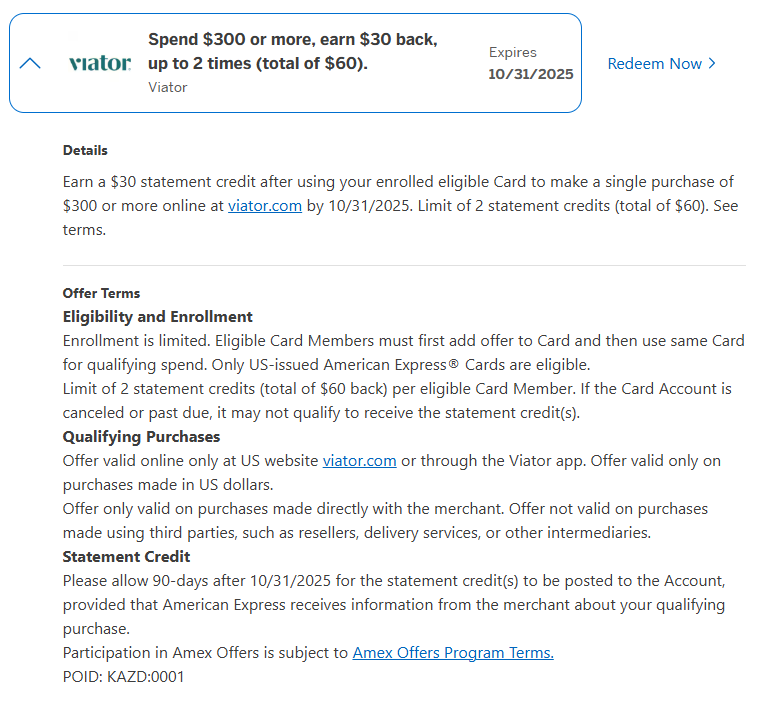Click the expiration date 10/31/2025 in card
This screenshot has height=709, width=759.
530,74
